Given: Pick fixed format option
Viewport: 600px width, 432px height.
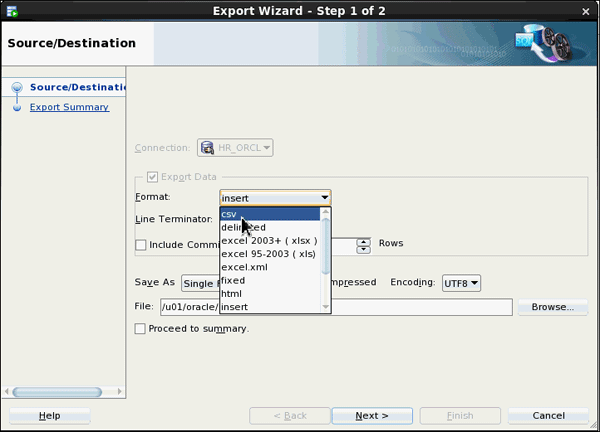Looking at the screenshot, I should [x=270, y=280].
